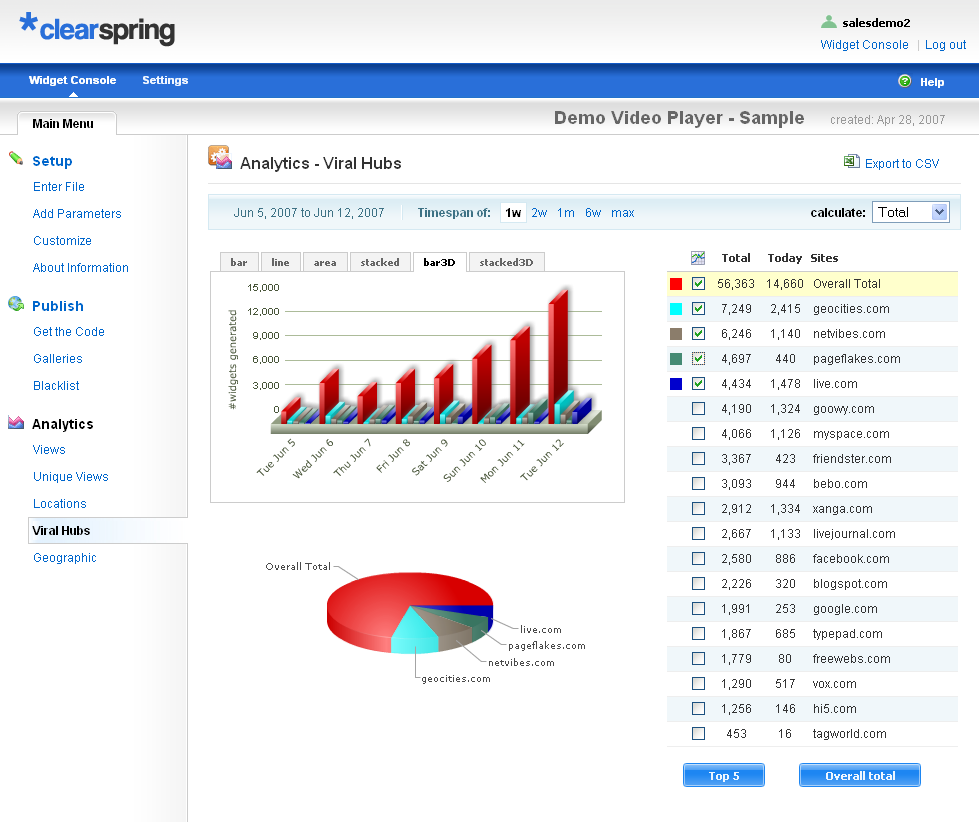Open Unique Views in Analytics menu
979x822 pixels.
pyautogui.click(x=71, y=477)
